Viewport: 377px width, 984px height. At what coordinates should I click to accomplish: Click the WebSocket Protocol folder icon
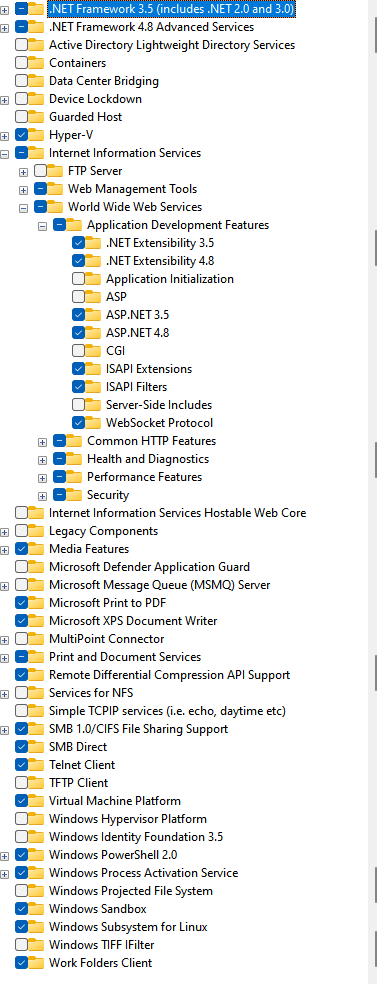(93, 423)
